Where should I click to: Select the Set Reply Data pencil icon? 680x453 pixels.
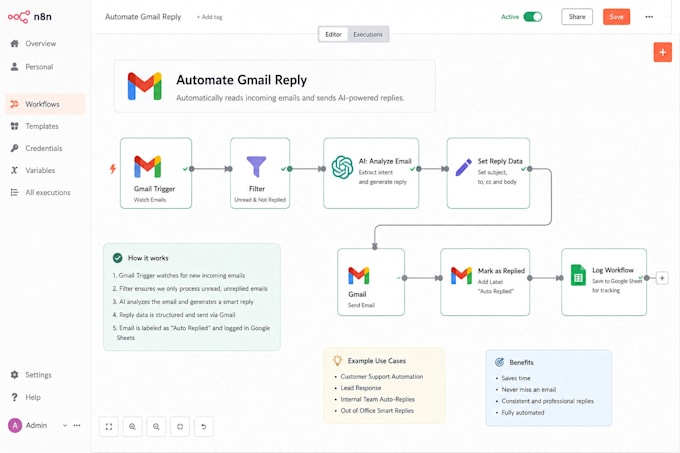click(463, 167)
